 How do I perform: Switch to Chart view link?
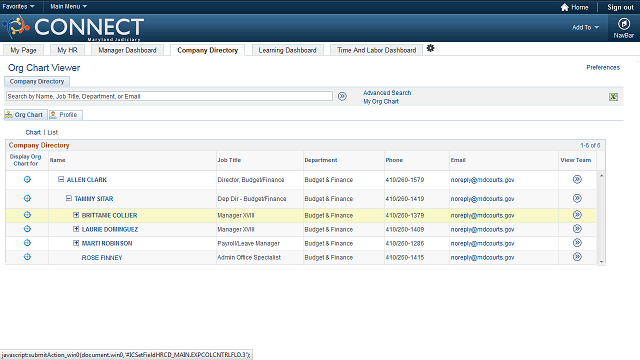coord(33,132)
